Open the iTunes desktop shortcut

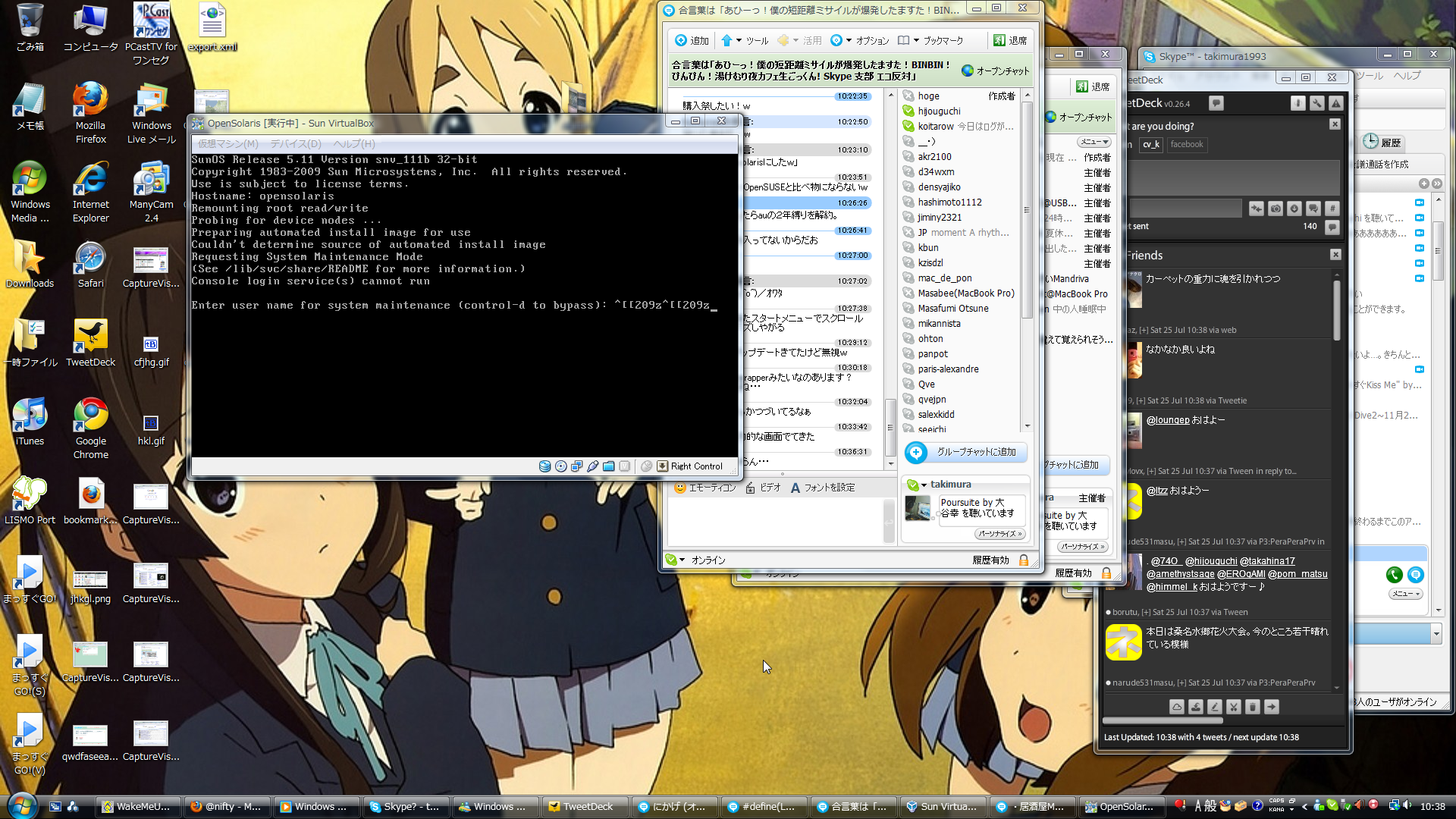pyautogui.click(x=30, y=422)
